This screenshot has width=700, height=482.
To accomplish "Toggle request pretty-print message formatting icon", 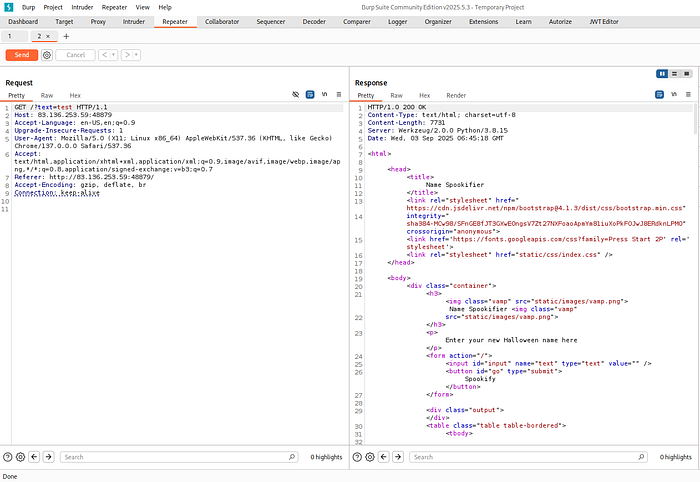I will tap(310, 95).
